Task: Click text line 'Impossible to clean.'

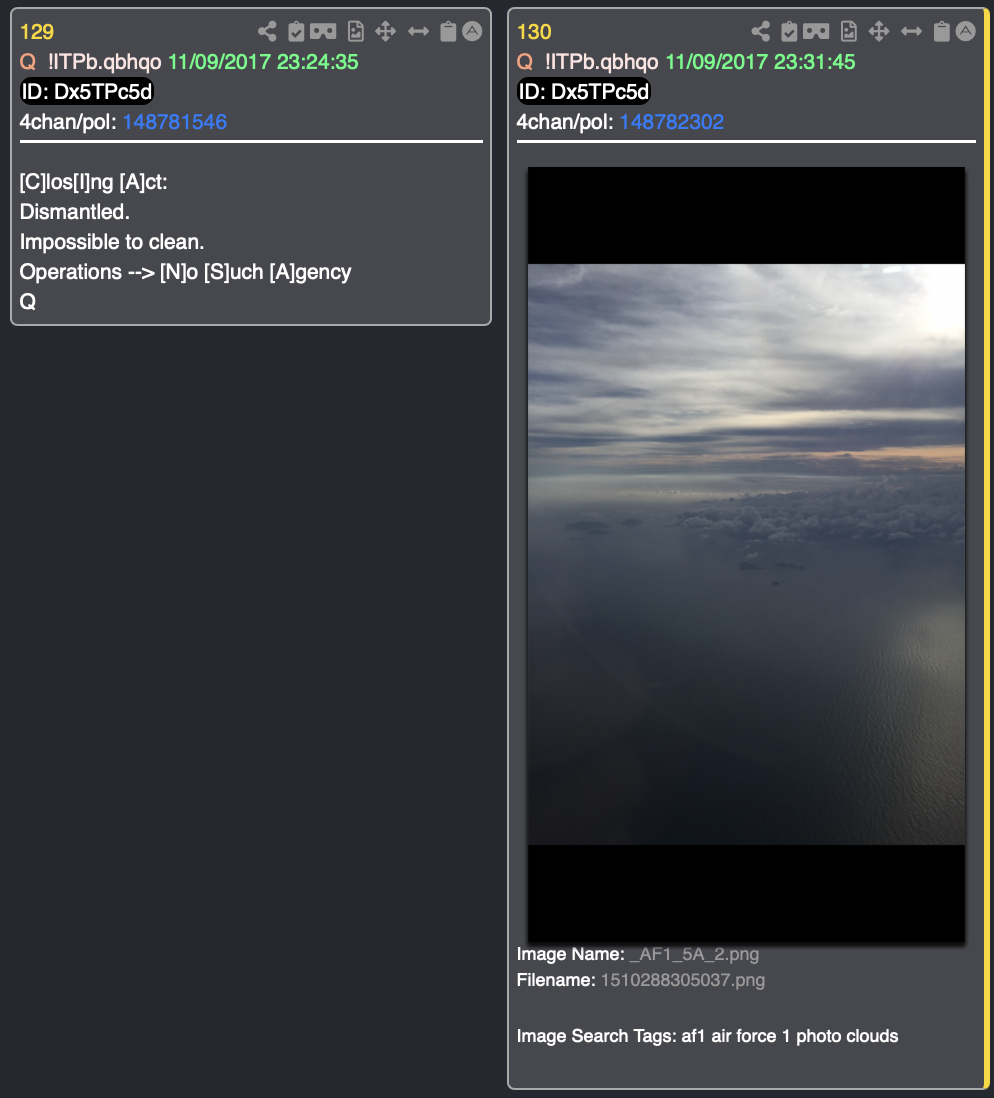Action: pos(112,242)
